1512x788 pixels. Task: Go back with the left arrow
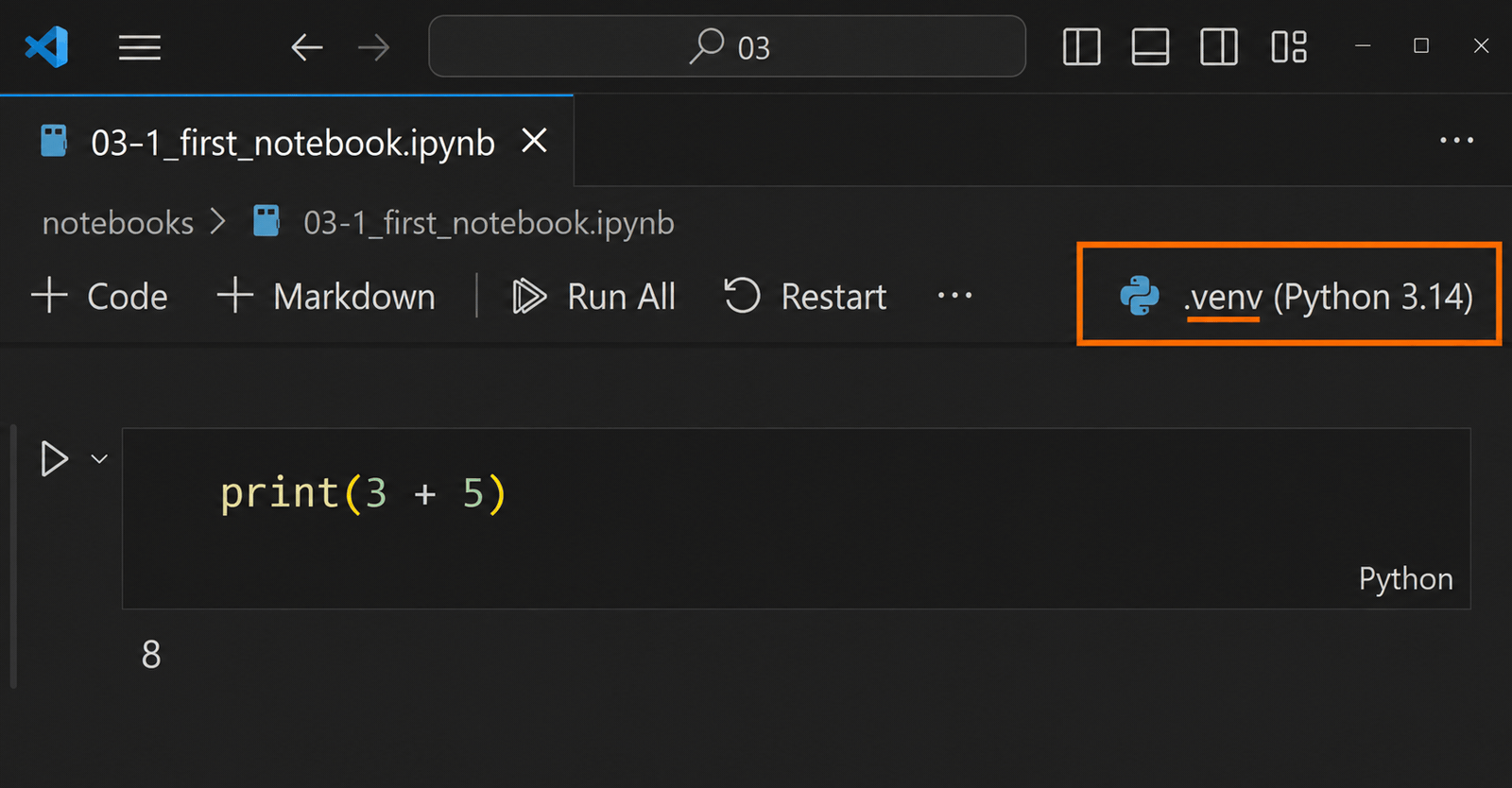coord(307,46)
